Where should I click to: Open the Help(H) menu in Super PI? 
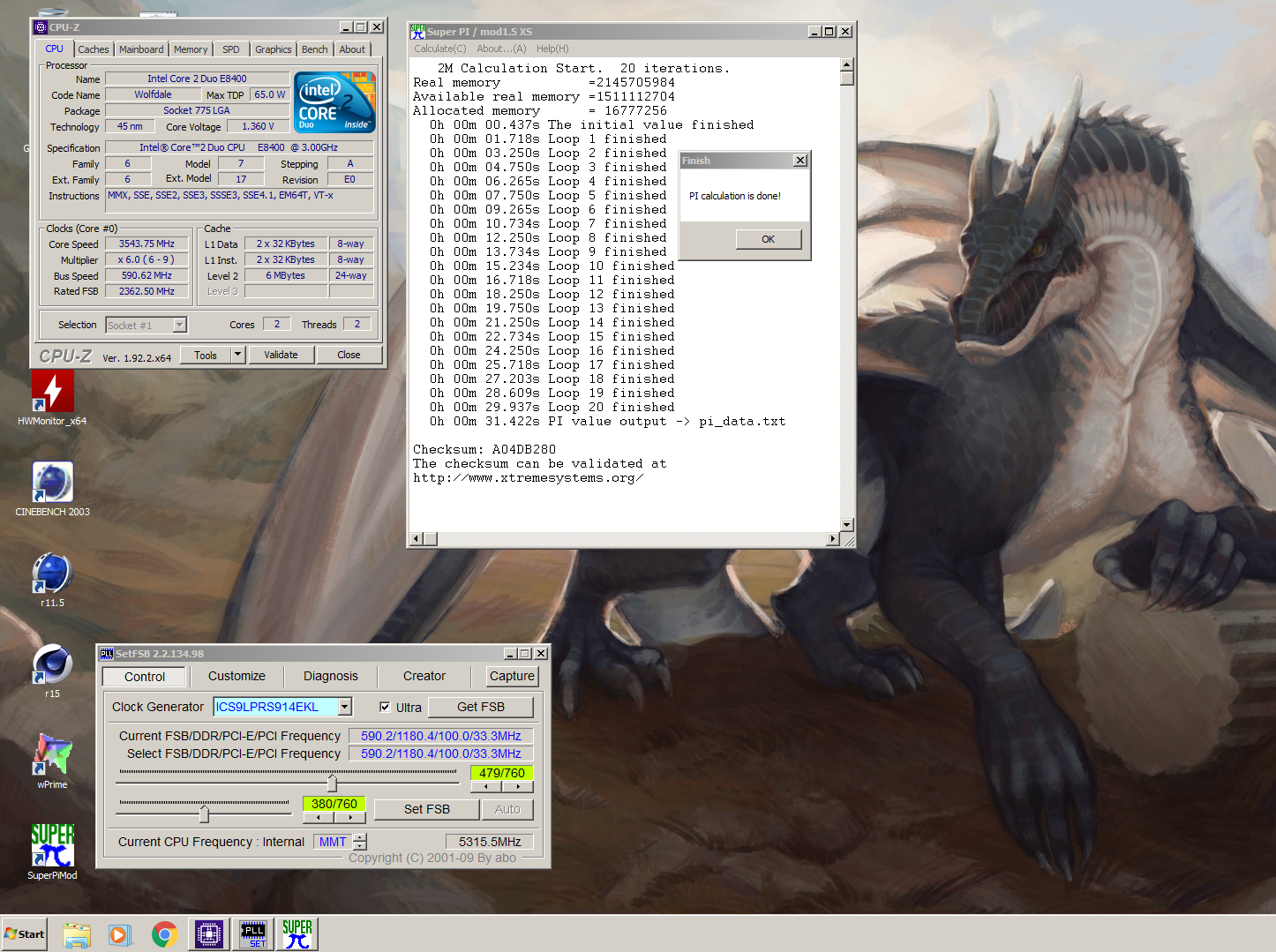[x=552, y=49]
